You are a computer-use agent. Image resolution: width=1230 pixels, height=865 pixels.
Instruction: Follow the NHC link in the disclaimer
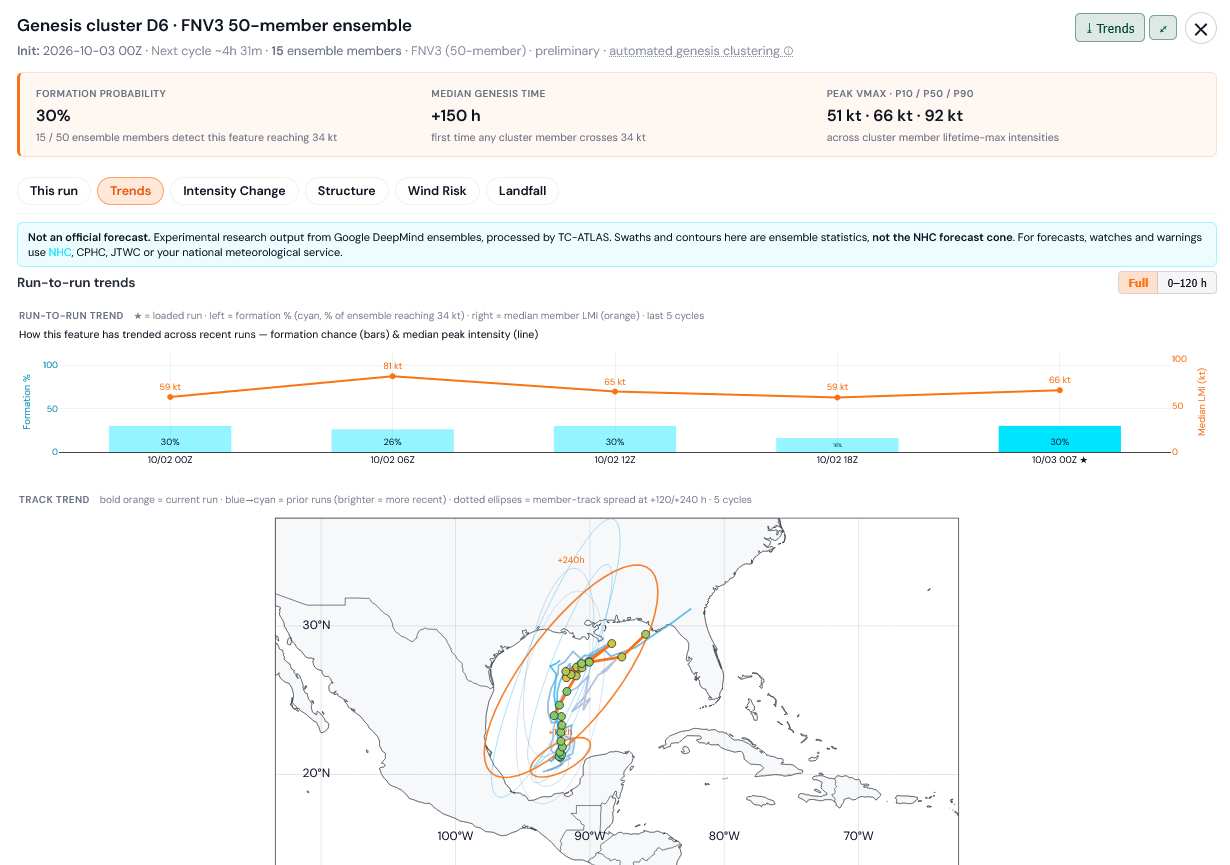click(x=60, y=252)
